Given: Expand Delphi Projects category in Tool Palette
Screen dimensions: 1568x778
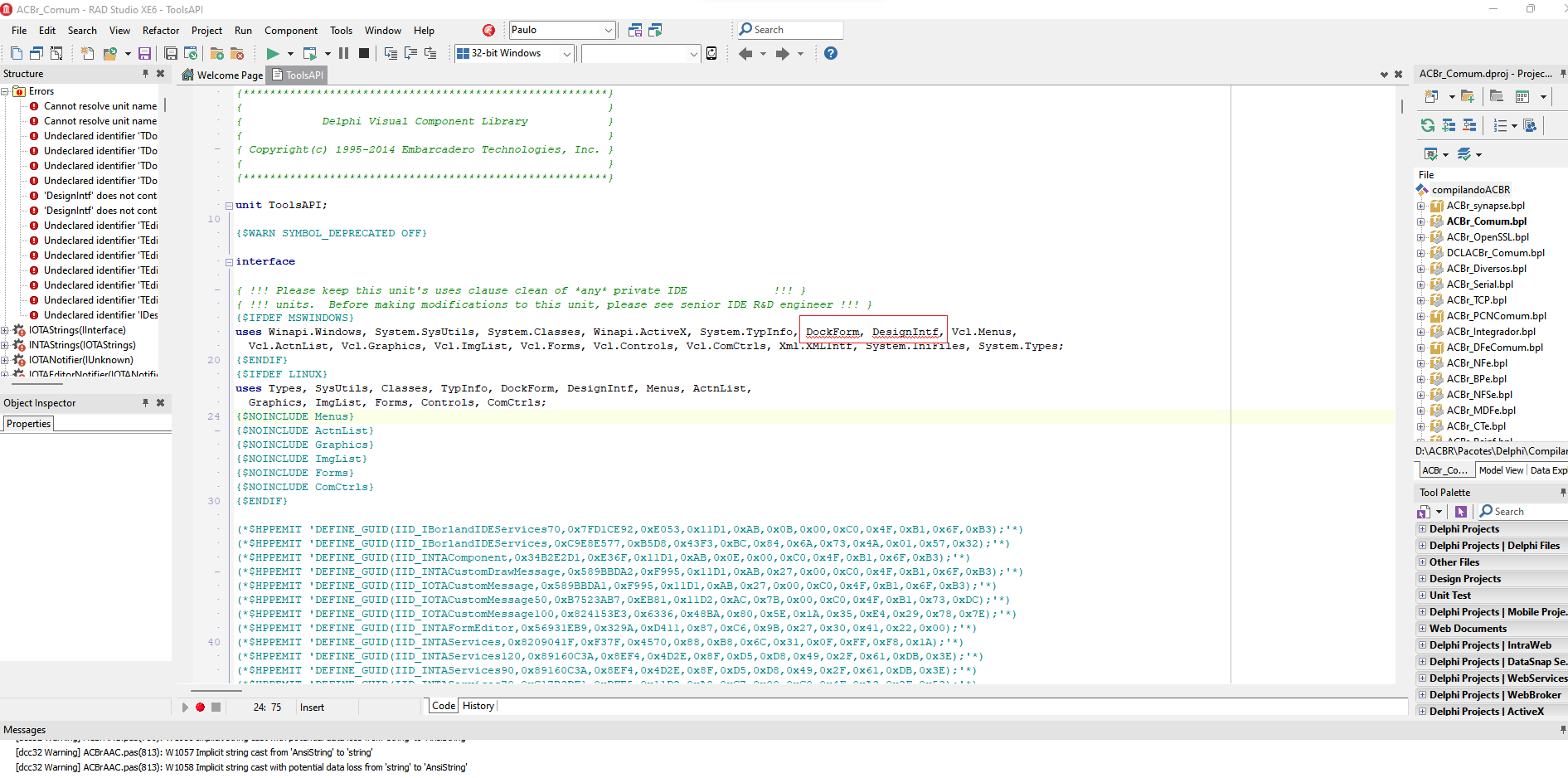Looking at the screenshot, I should [x=1422, y=529].
